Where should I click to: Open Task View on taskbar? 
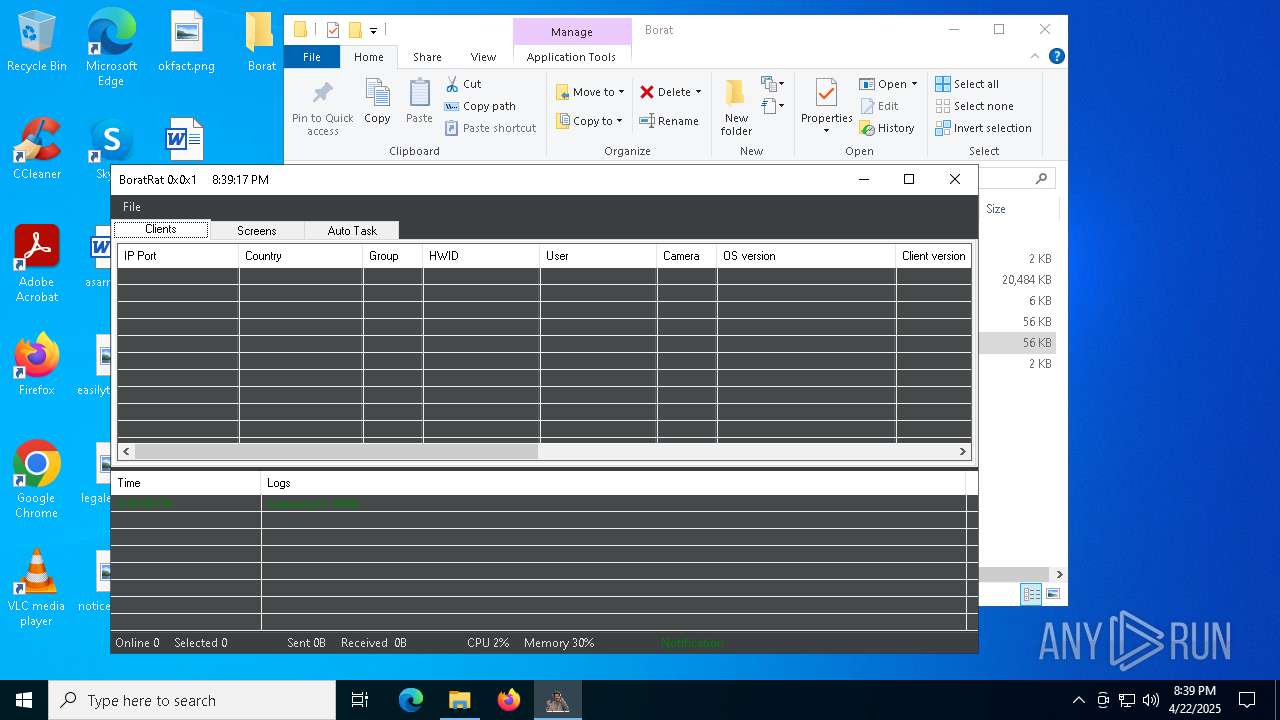360,700
